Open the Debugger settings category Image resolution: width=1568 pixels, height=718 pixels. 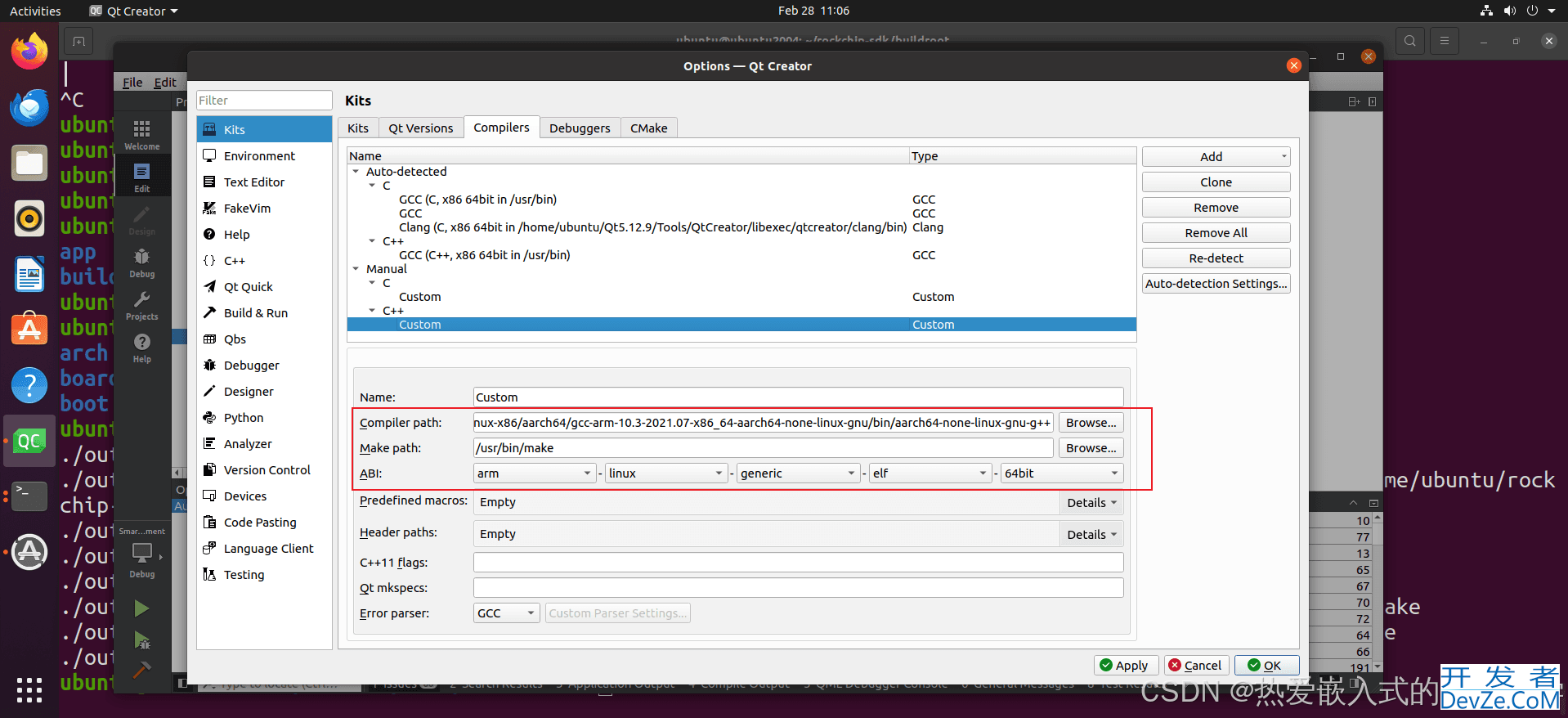[264, 365]
